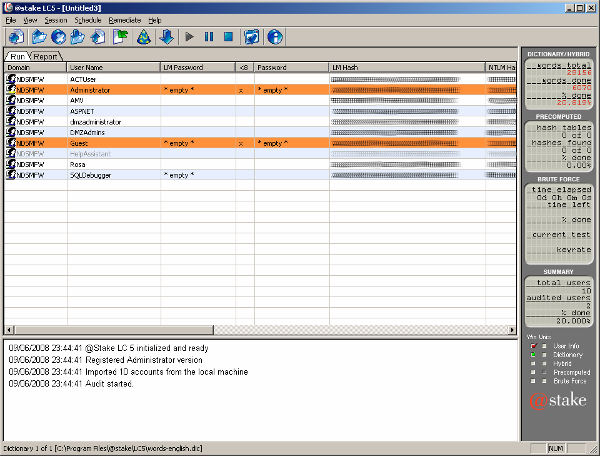This screenshot has width=600, height=456.
Task: Click the user icon in Administrator row
Action: [11, 90]
